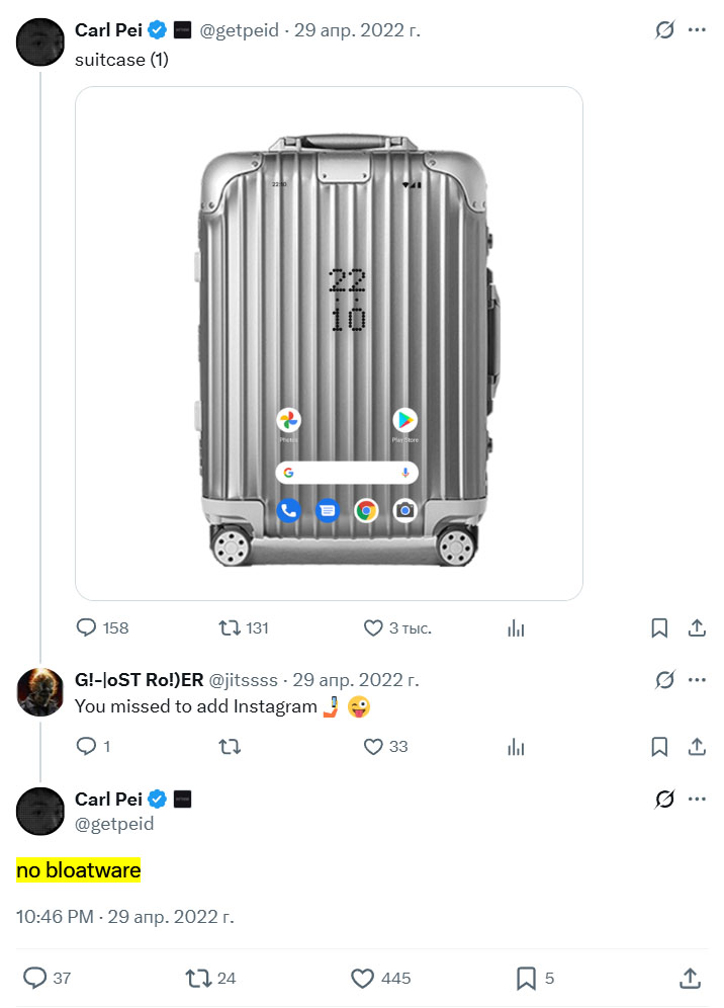Click Grok icon on suitcase tweet
724x1008 pixels.
point(665,30)
